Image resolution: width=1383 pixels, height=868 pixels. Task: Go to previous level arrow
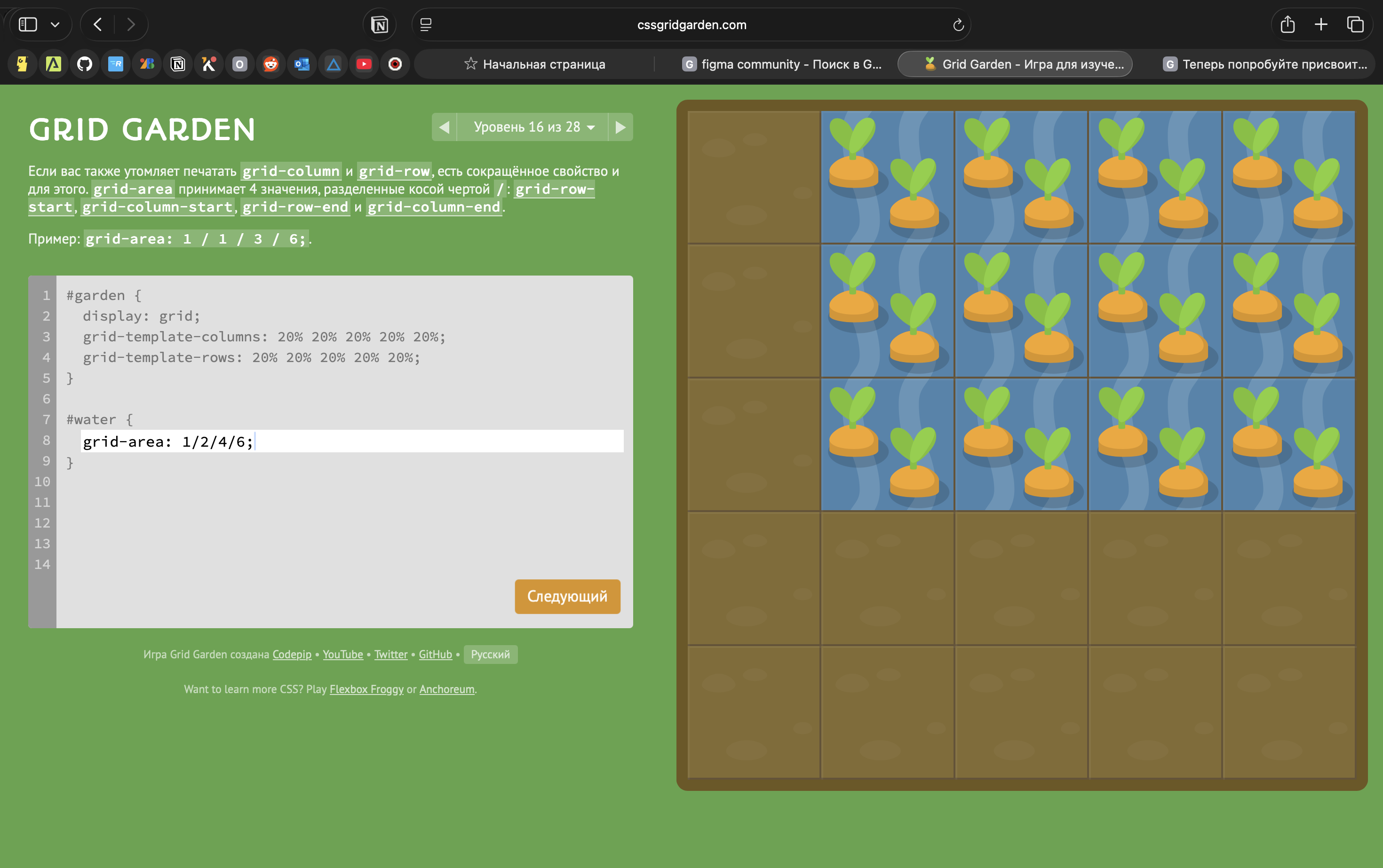444,127
